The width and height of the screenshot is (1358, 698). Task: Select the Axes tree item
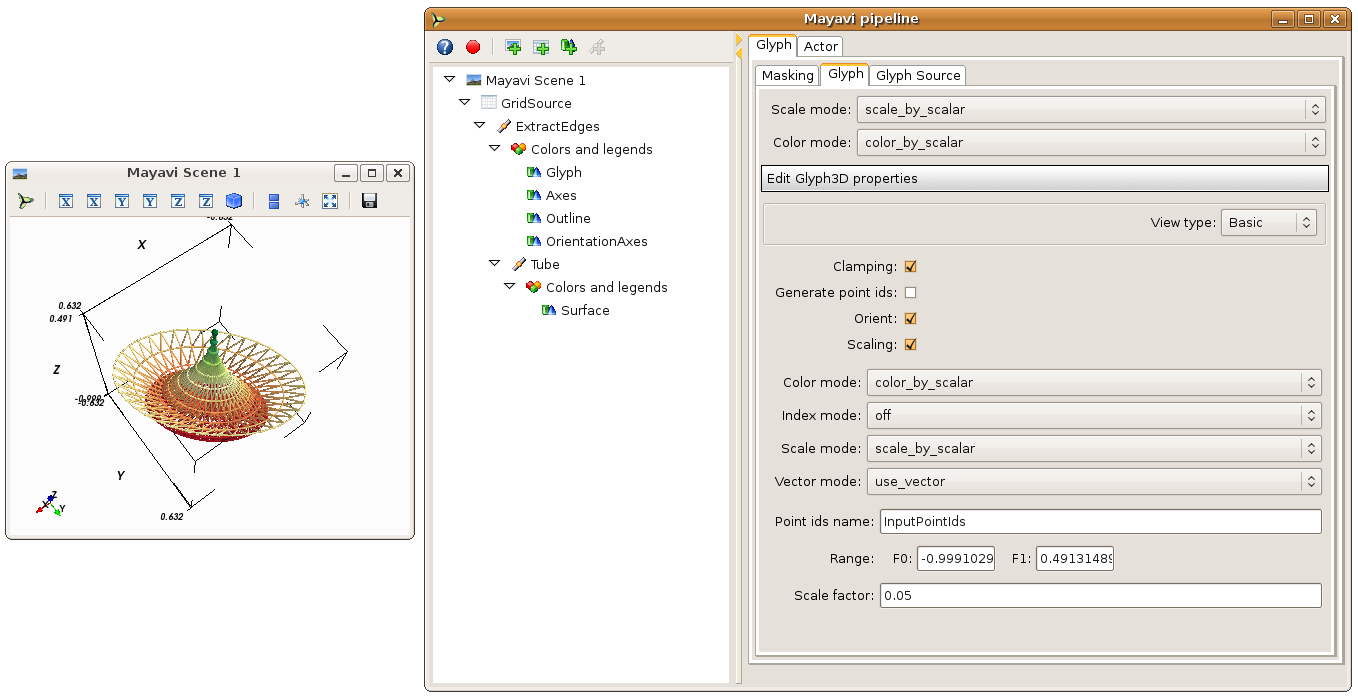[561, 195]
